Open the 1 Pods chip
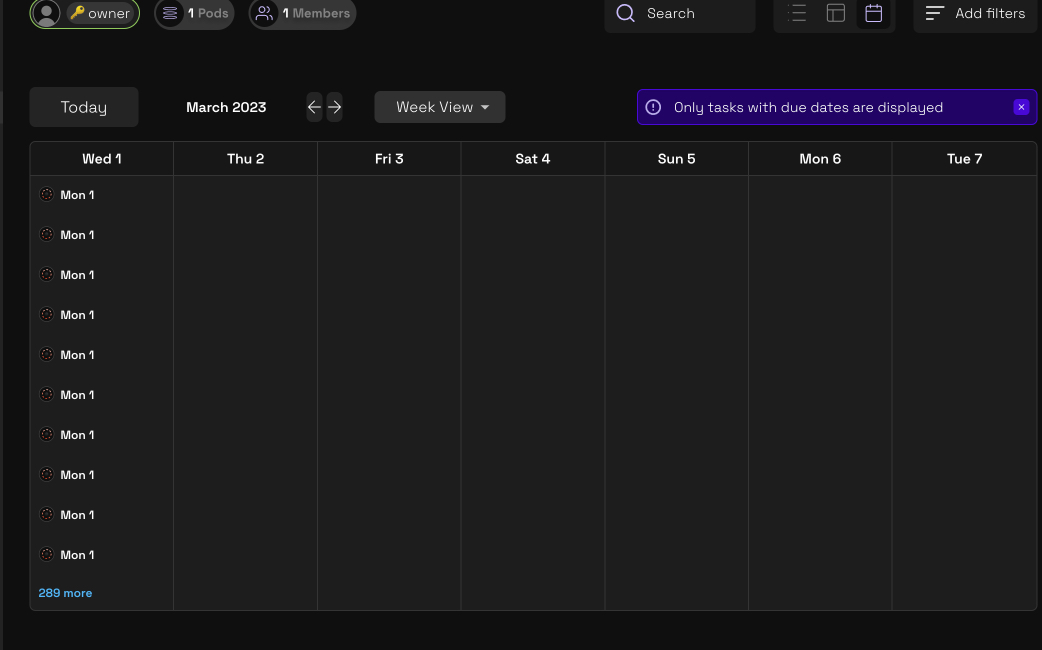Image resolution: width=1042 pixels, height=650 pixels. tap(194, 13)
